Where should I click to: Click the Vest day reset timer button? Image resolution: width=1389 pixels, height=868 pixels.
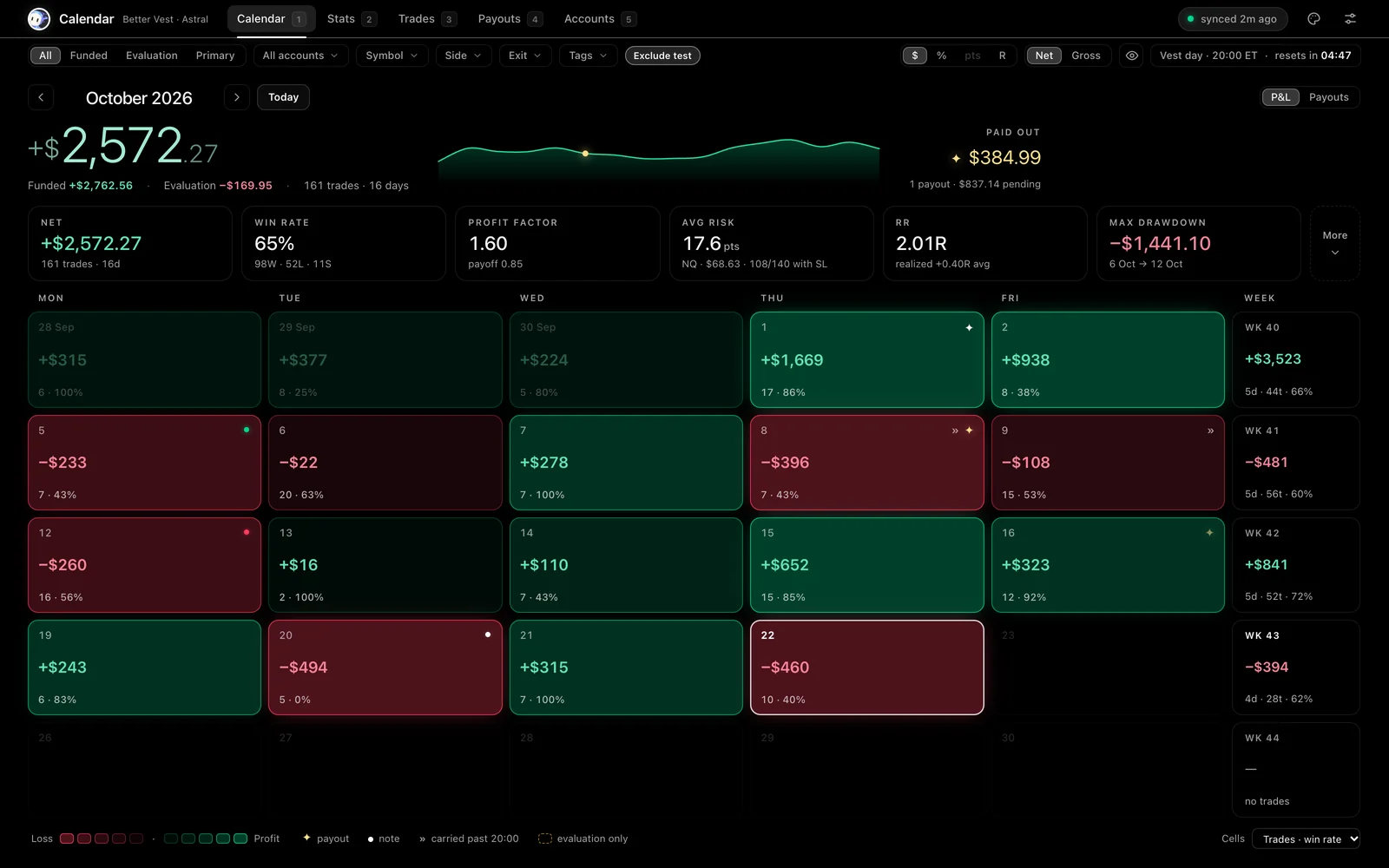coord(1255,56)
